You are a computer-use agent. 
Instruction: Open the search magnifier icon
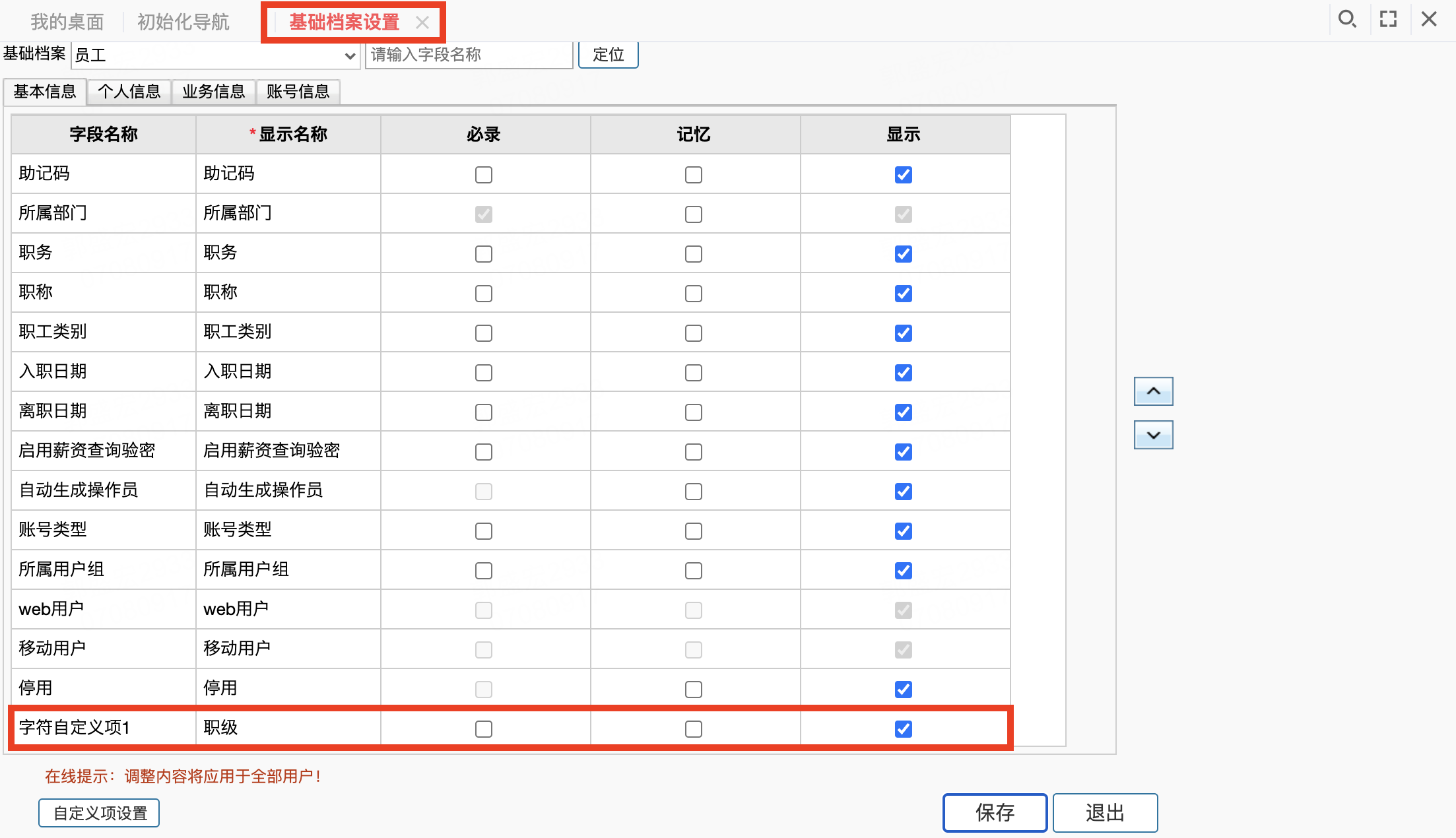[1347, 19]
